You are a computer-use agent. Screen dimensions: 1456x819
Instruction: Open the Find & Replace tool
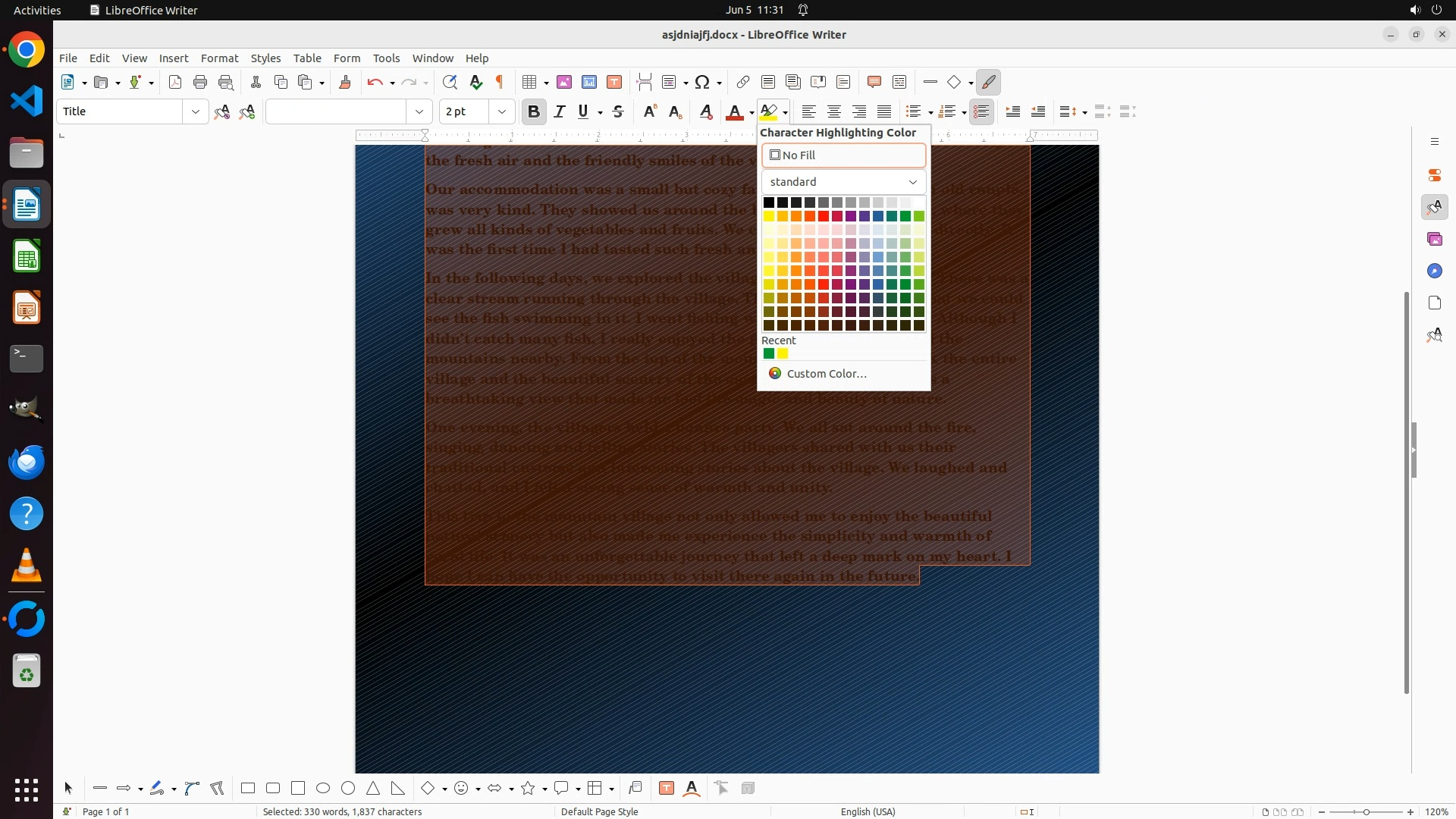(x=450, y=83)
